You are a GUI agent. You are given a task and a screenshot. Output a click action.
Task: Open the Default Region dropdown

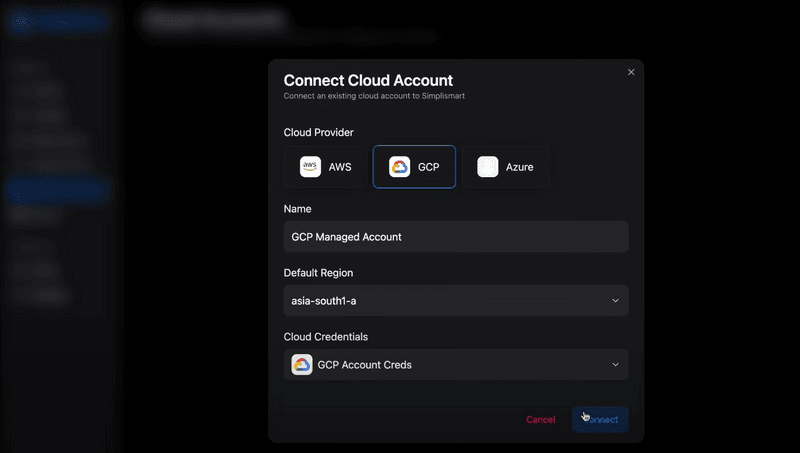point(456,300)
